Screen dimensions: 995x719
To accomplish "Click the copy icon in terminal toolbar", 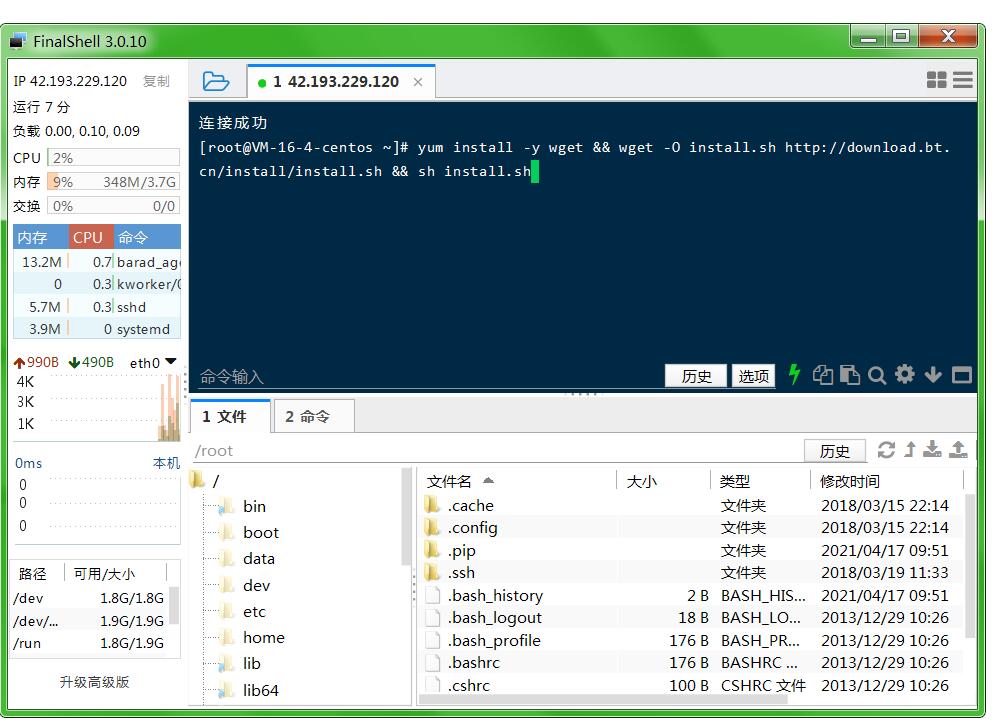I will click(x=823, y=375).
